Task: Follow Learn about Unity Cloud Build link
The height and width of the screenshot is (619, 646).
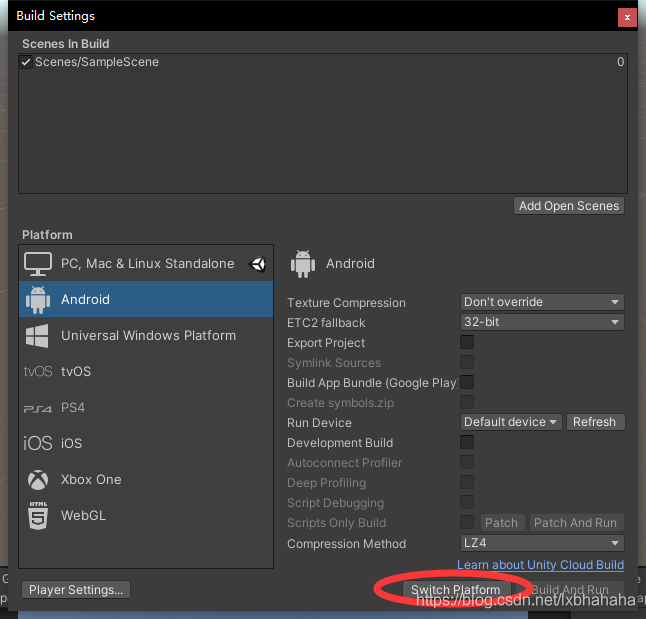Action: [x=540, y=565]
